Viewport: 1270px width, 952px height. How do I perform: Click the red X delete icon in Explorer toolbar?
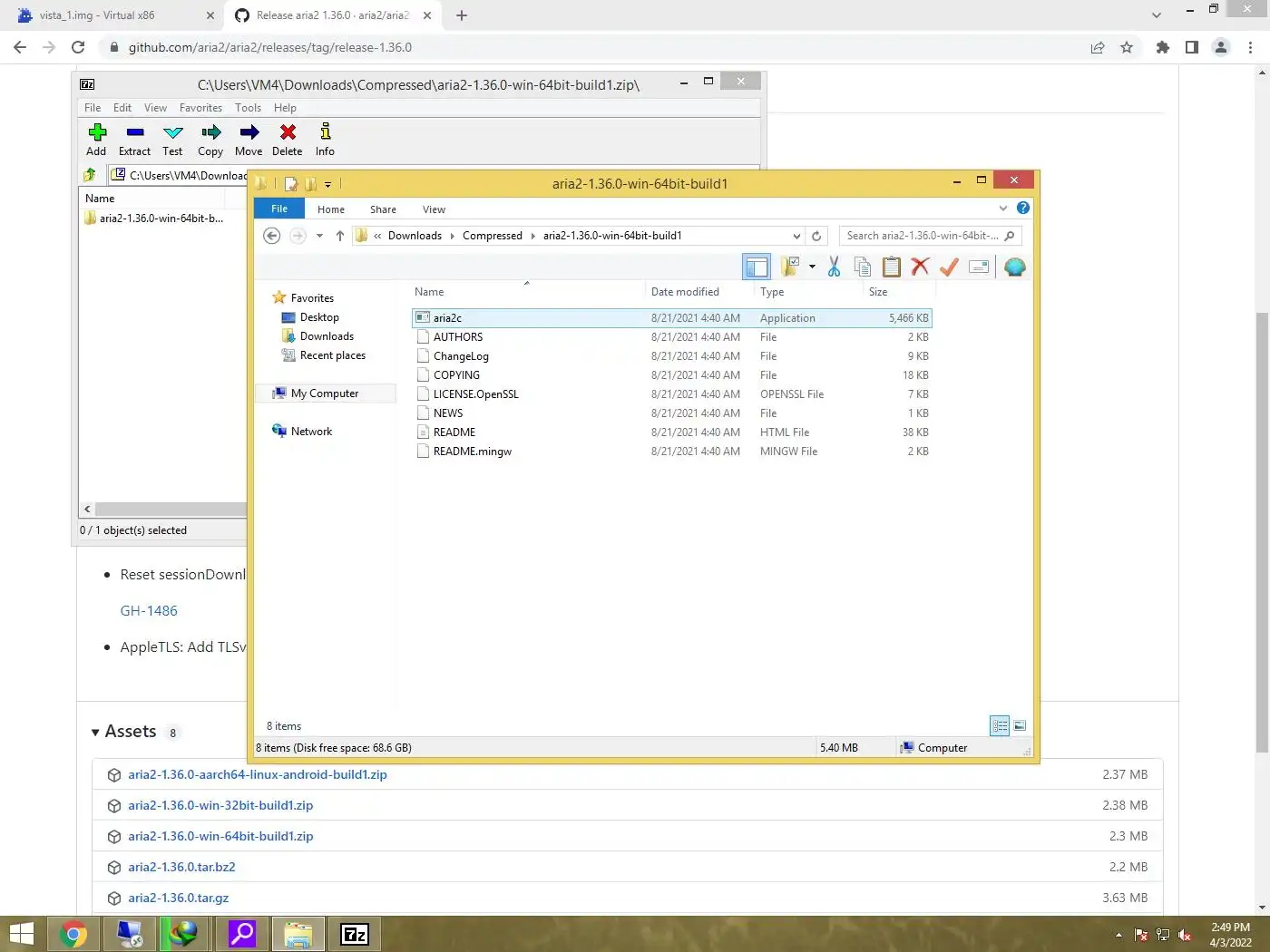920,267
